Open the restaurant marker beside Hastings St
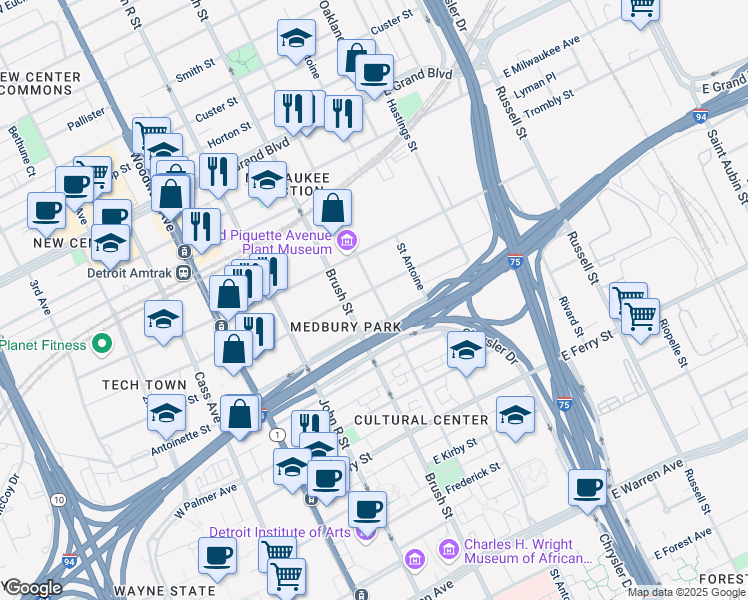The width and height of the screenshot is (748, 600). pos(343,115)
